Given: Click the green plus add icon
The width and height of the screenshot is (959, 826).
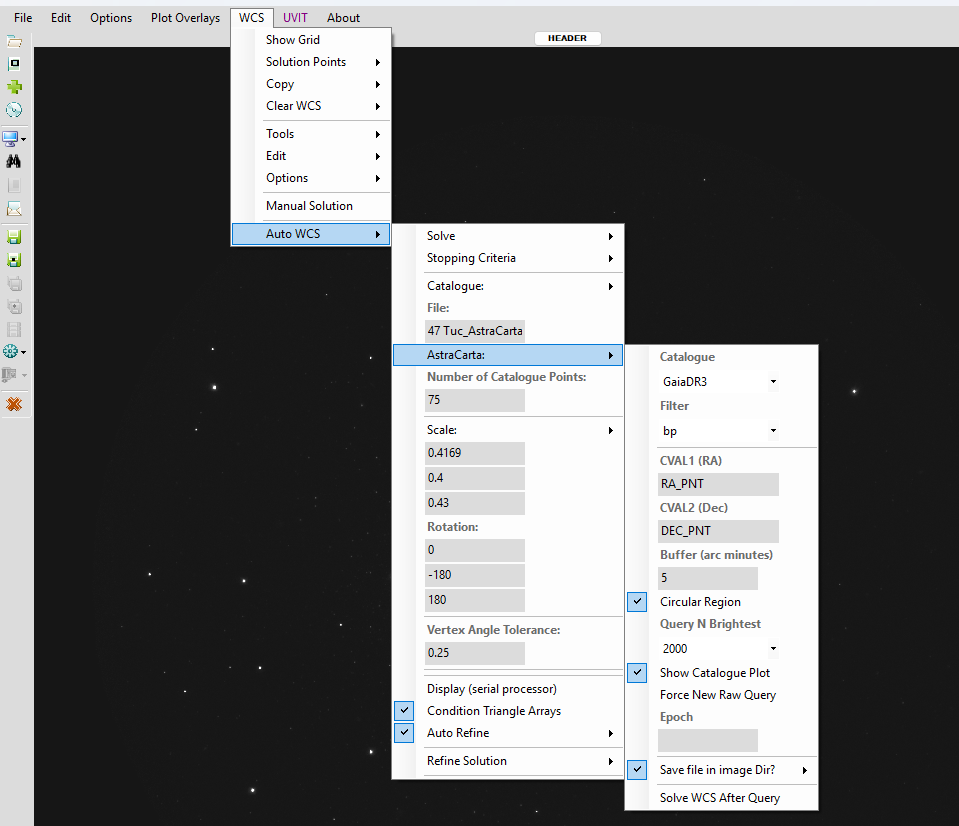Looking at the screenshot, I should [x=14, y=87].
